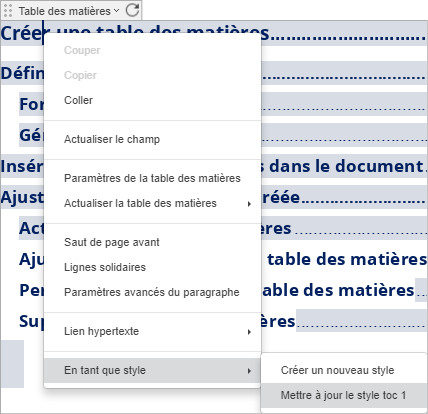Expand En tant que style submenu
428x414 pixels.
[152, 370]
